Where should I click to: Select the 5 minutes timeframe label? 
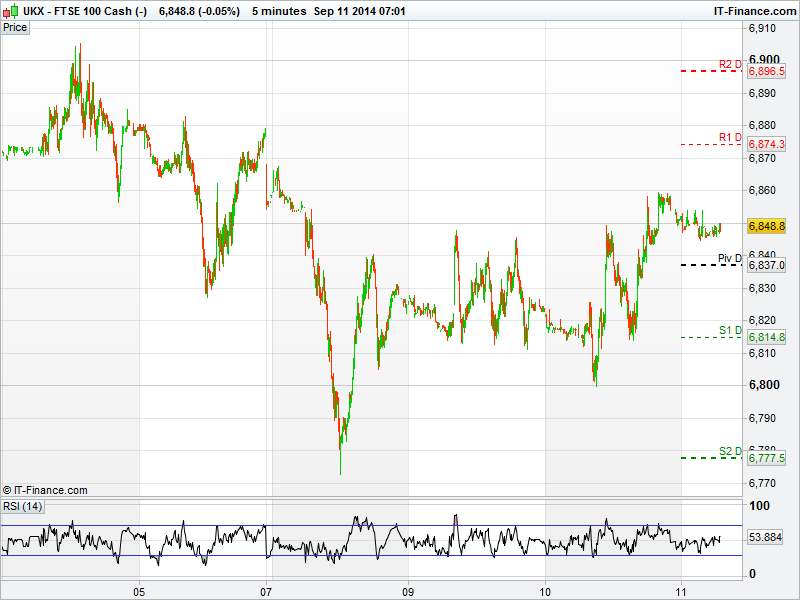coord(281,11)
